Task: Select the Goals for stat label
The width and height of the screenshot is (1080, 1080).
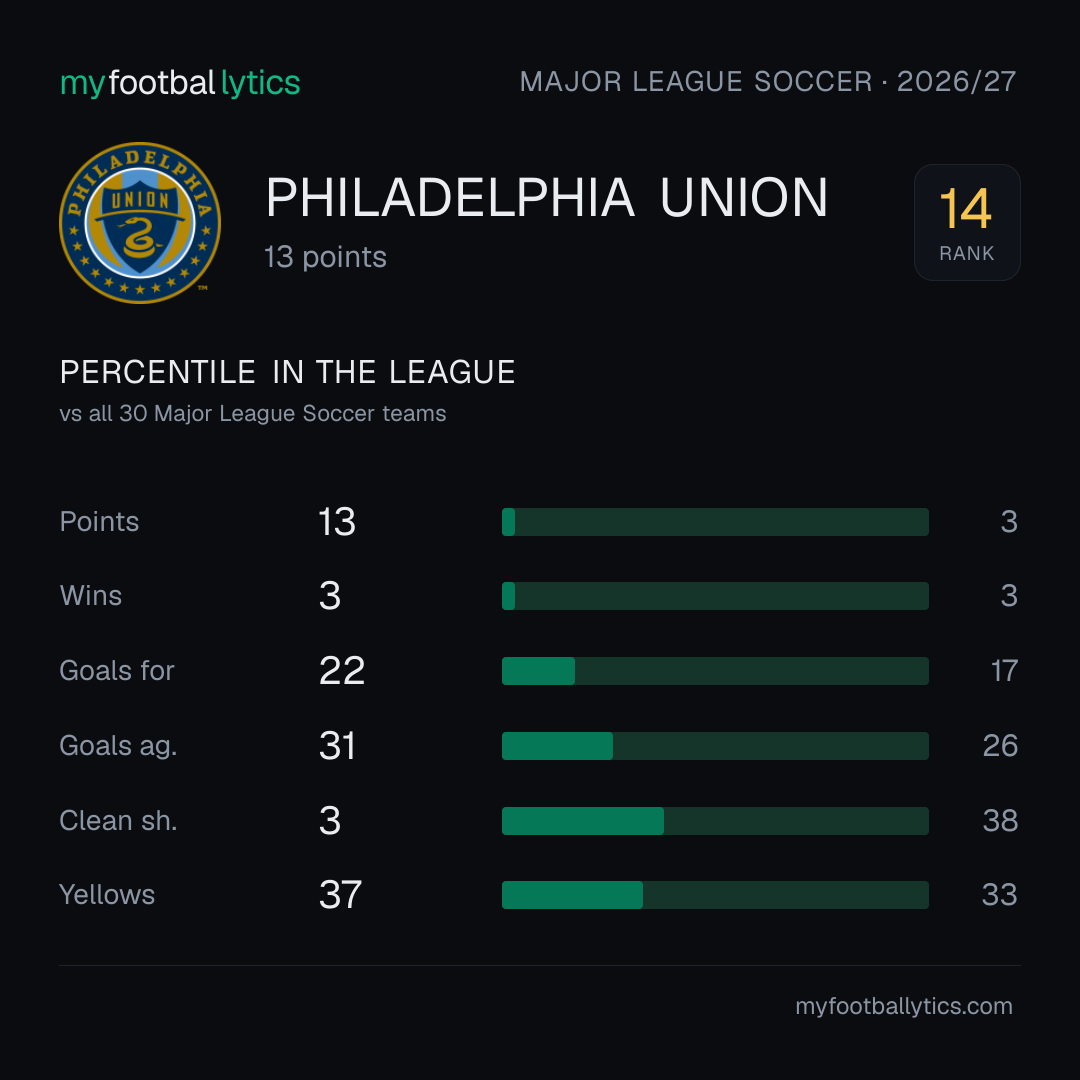Action: (117, 670)
